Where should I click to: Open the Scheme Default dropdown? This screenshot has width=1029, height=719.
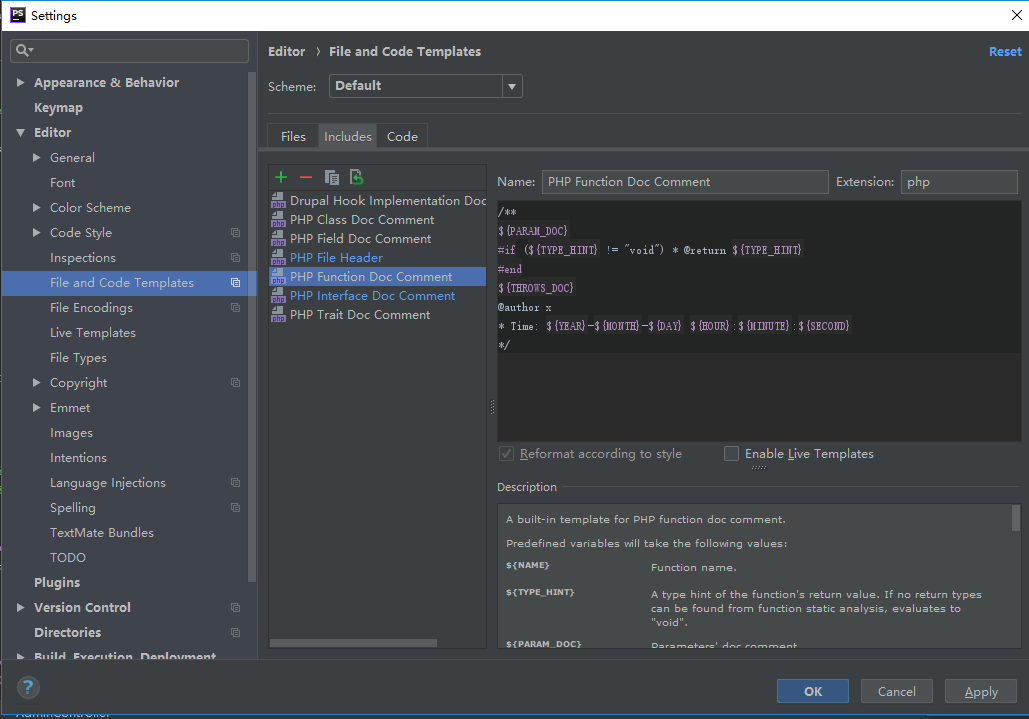[x=425, y=86]
